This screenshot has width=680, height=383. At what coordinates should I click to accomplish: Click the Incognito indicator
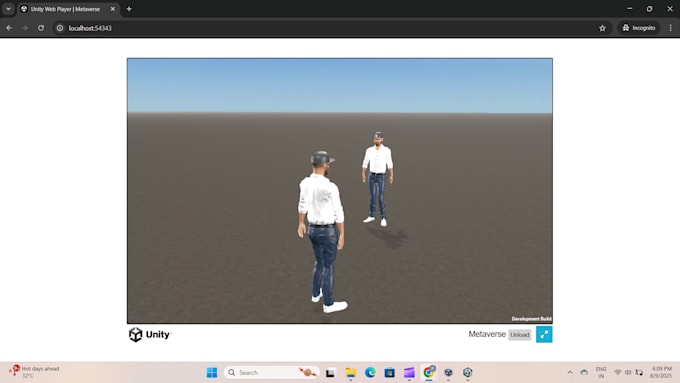[x=638, y=28]
